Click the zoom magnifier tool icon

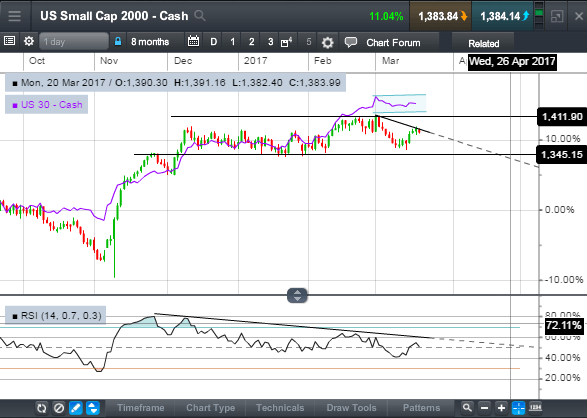(466, 408)
